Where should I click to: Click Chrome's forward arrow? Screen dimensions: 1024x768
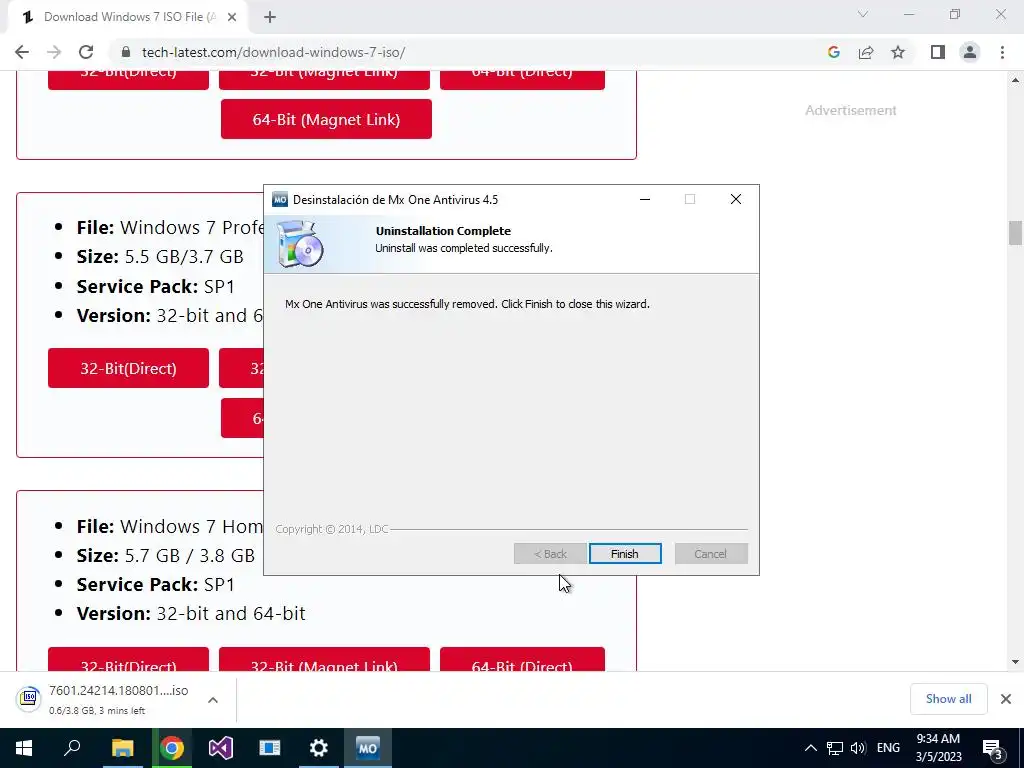pyautogui.click(x=54, y=52)
